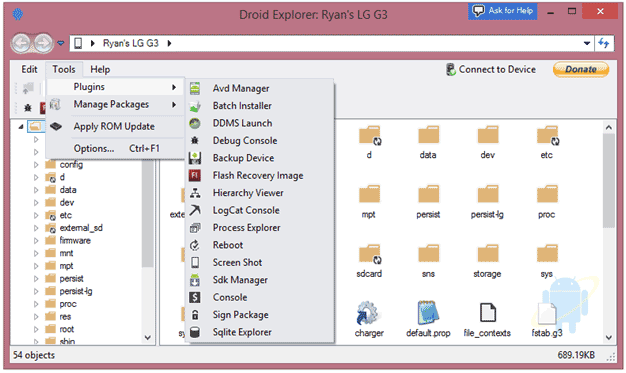Screen dimensions: 626x373
Task: Open the data folder icon in file pane
Action: [428, 135]
